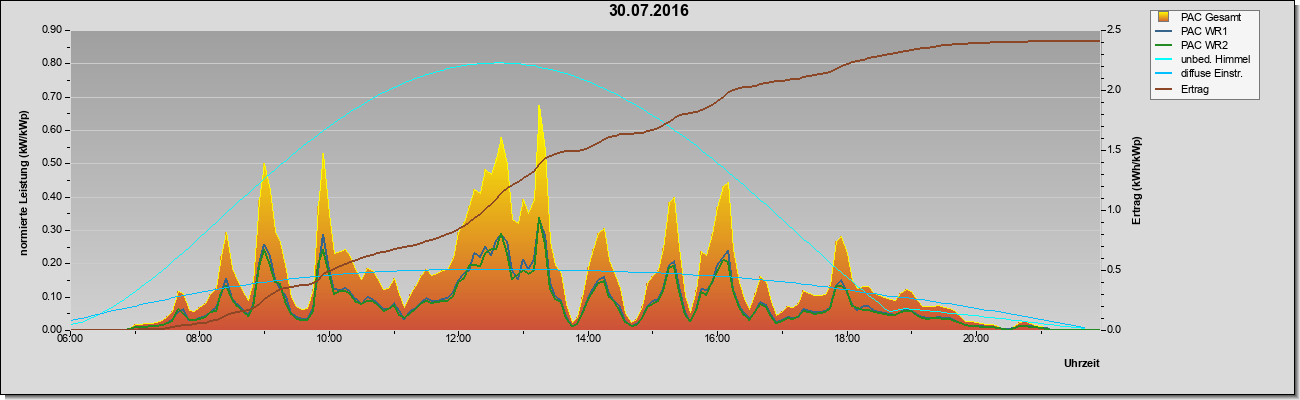The image size is (1300, 400).
Task: Click the 10:00 time axis label
Action: (329, 340)
